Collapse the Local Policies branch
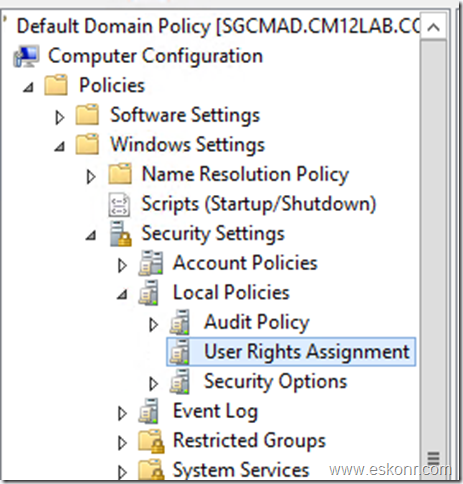The width and height of the screenshot is (463, 484). pyautogui.click(x=122, y=294)
